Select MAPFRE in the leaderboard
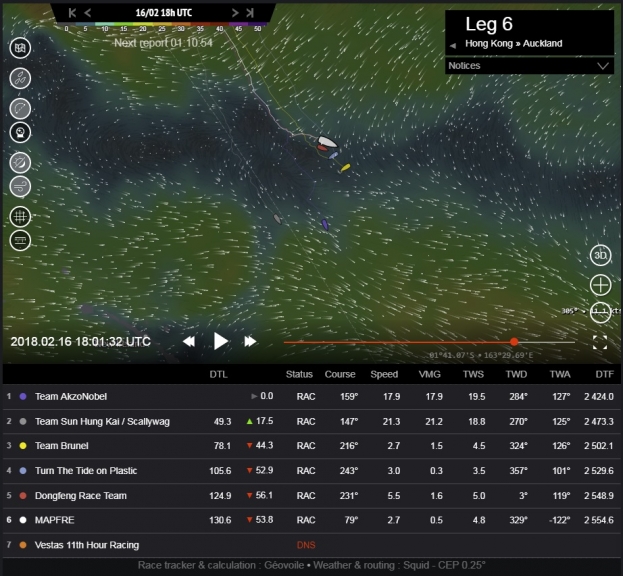The image size is (623, 576). click(312, 520)
